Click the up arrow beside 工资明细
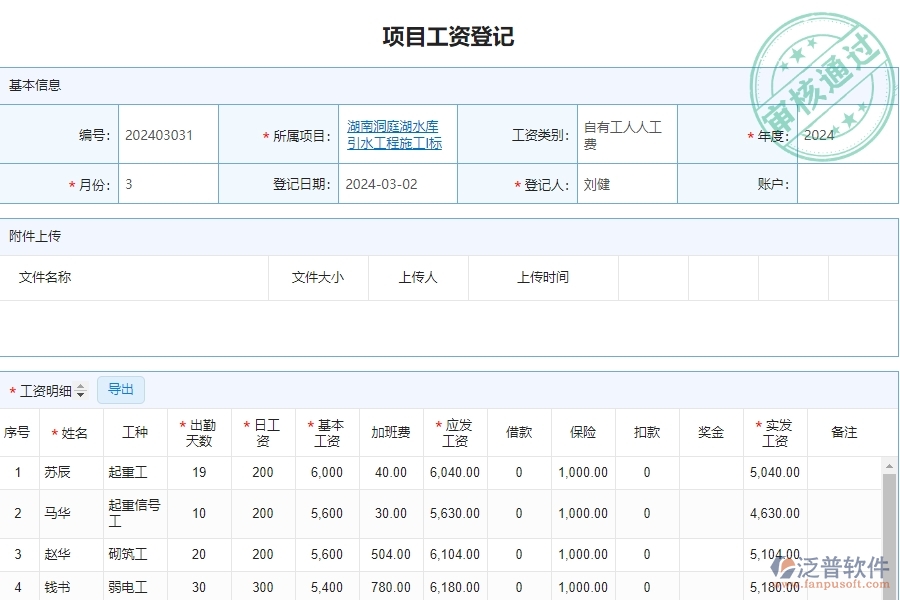The width and height of the screenshot is (900, 600). click(x=80, y=385)
